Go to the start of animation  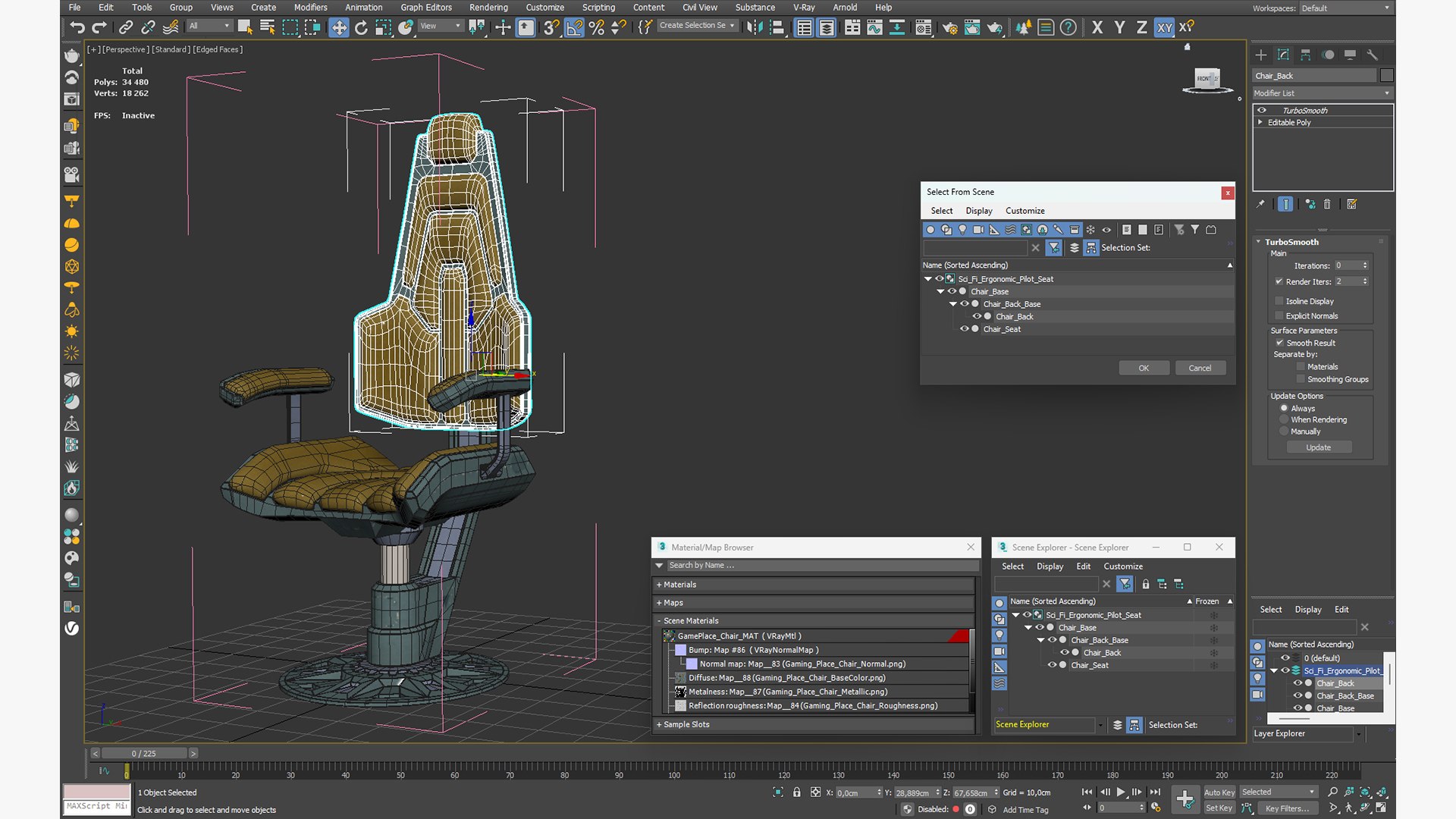[x=1087, y=792]
